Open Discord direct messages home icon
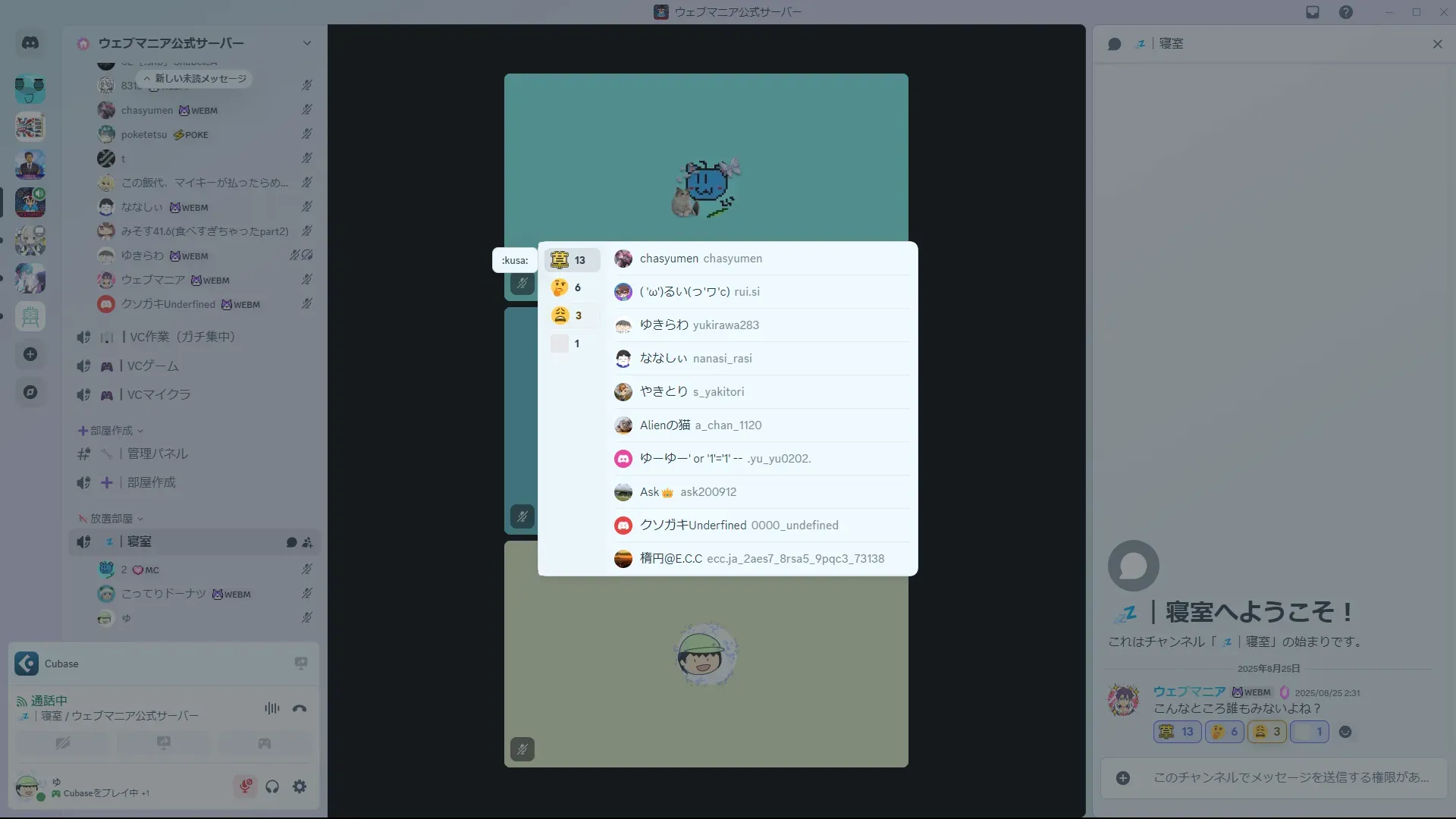 tap(30, 43)
